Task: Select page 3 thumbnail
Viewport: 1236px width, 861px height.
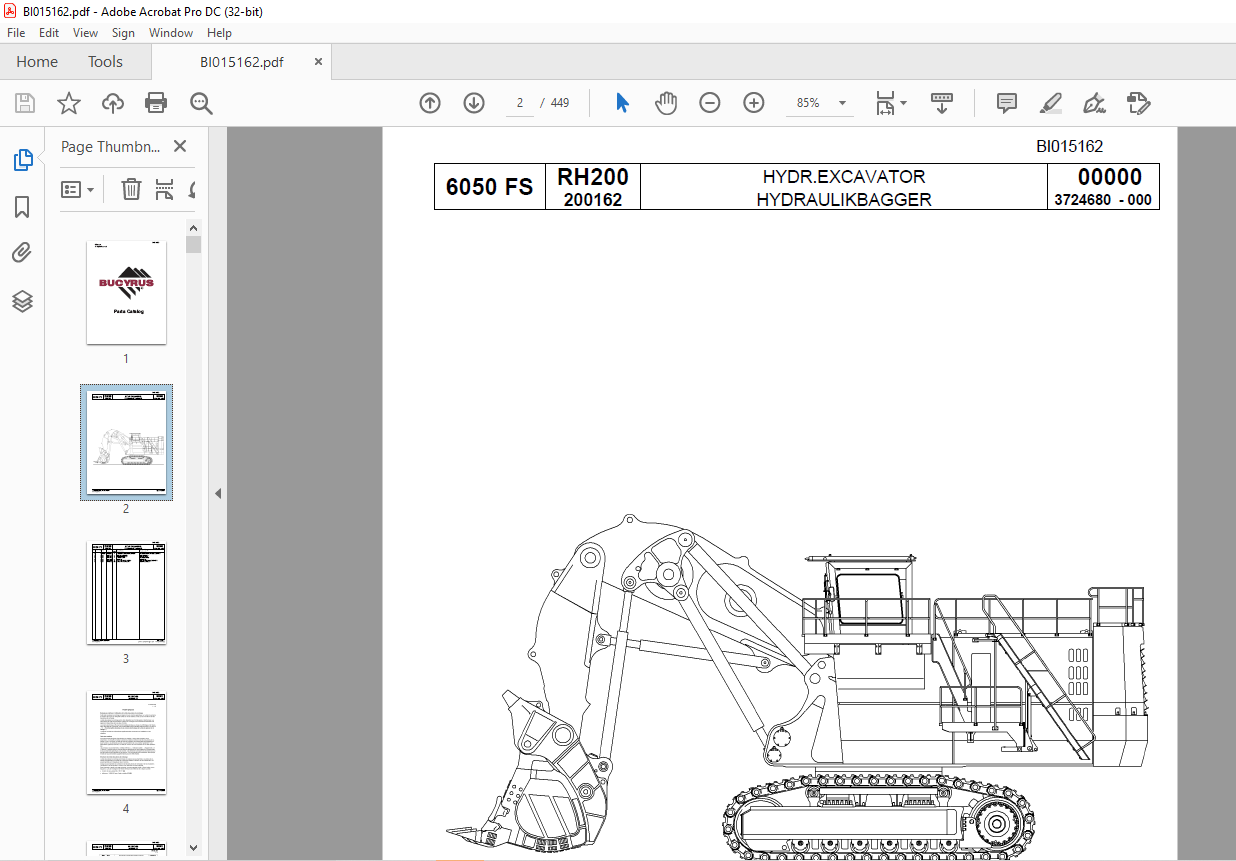Action: point(126,592)
